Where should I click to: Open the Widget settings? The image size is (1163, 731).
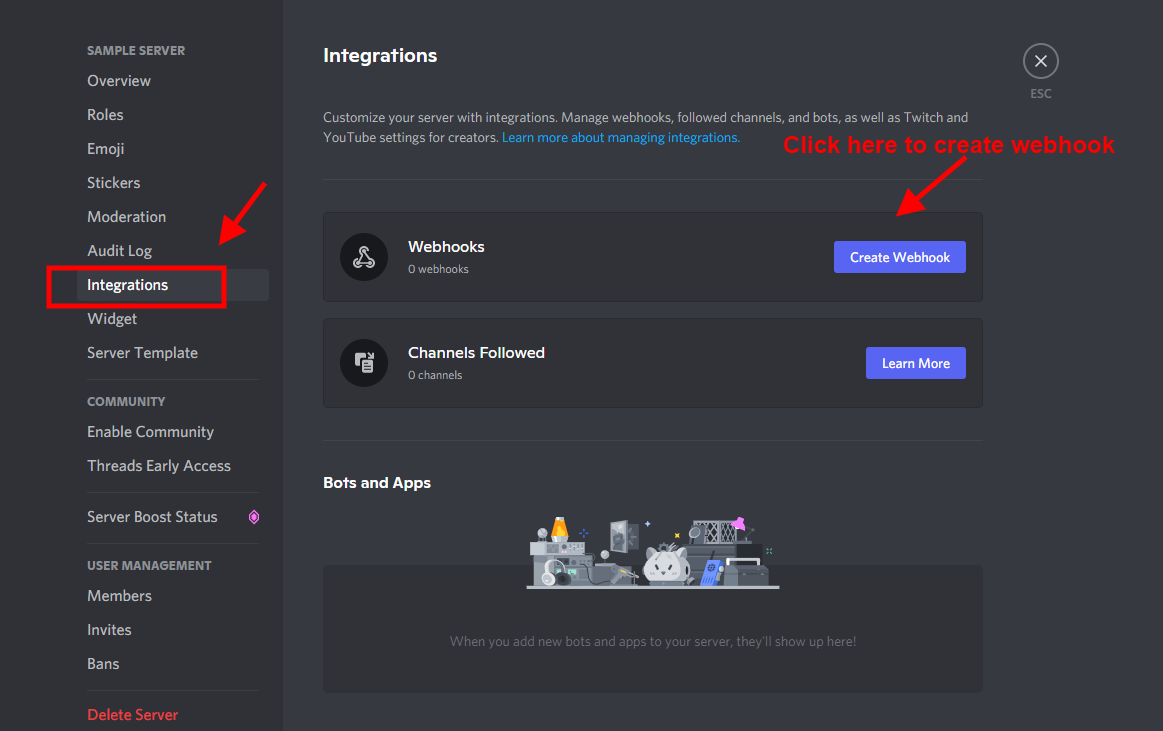[x=112, y=320]
